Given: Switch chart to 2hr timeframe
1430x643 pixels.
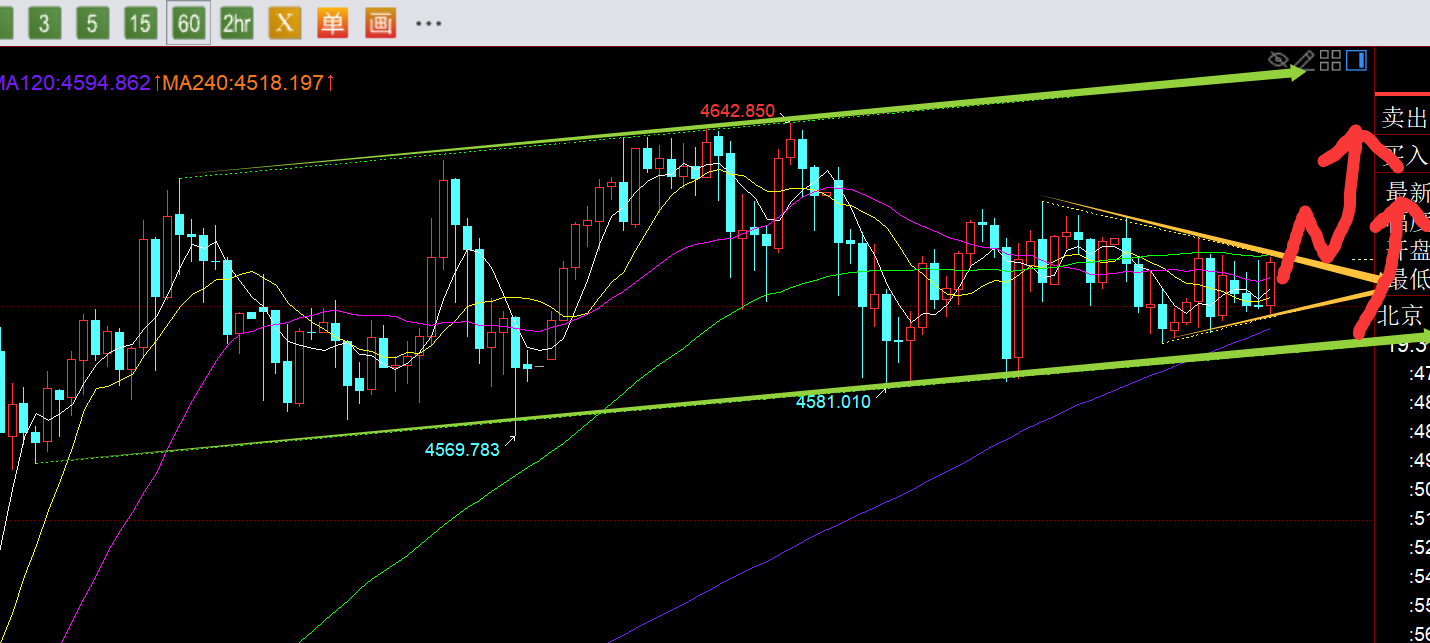Looking at the screenshot, I should tap(236, 23).
